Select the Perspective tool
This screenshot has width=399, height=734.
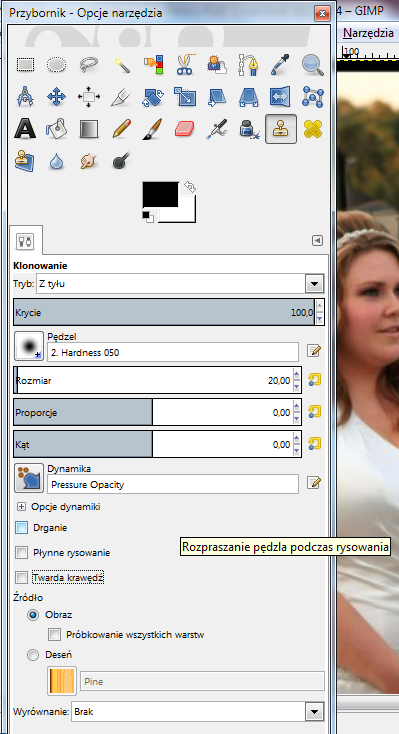click(x=249, y=97)
